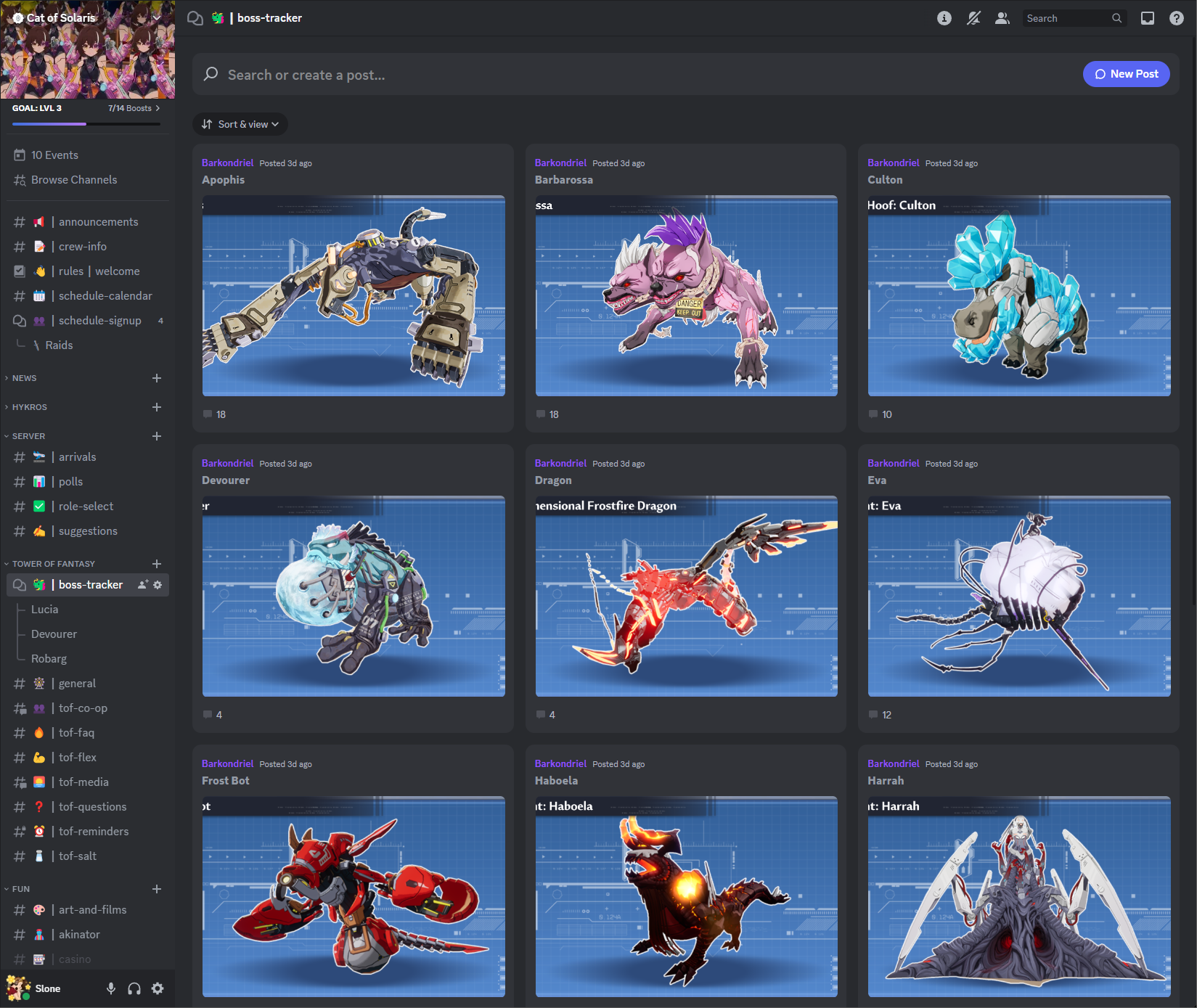
Task: Open the Eva post title
Action: 877,480
